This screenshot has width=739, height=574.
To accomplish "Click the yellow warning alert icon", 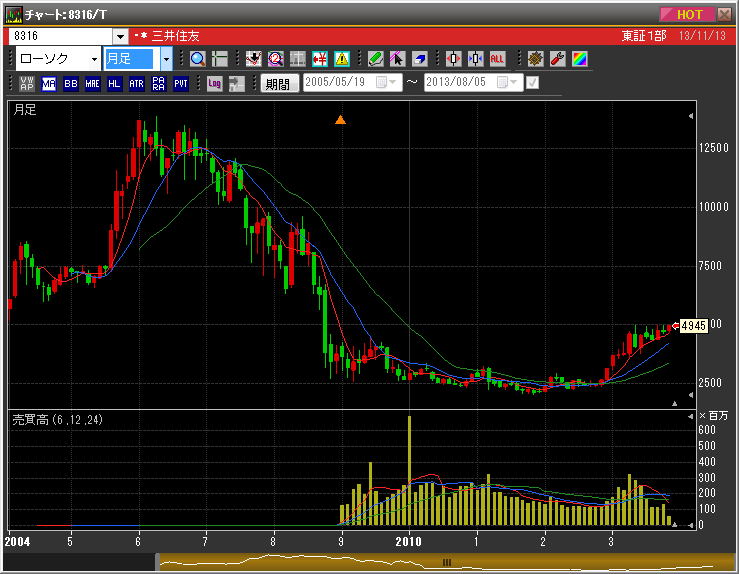I will (x=342, y=59).
